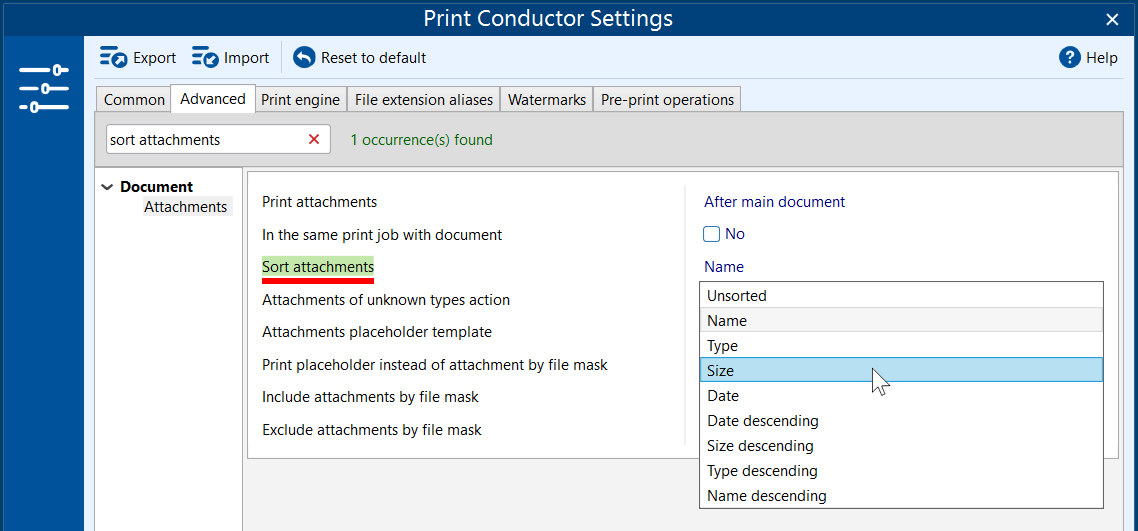1138x531 pixels.
Task: Toggle the same print job 'No' checkbox
Action: [x=712, y=234]
